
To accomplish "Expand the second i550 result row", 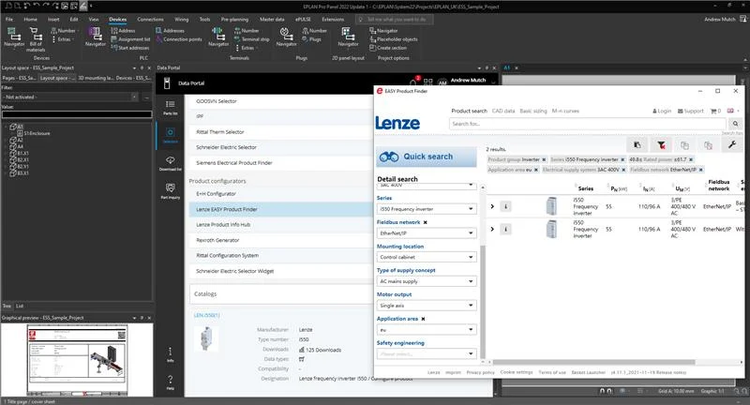I will pyautogui.click(x=492, y=229).
